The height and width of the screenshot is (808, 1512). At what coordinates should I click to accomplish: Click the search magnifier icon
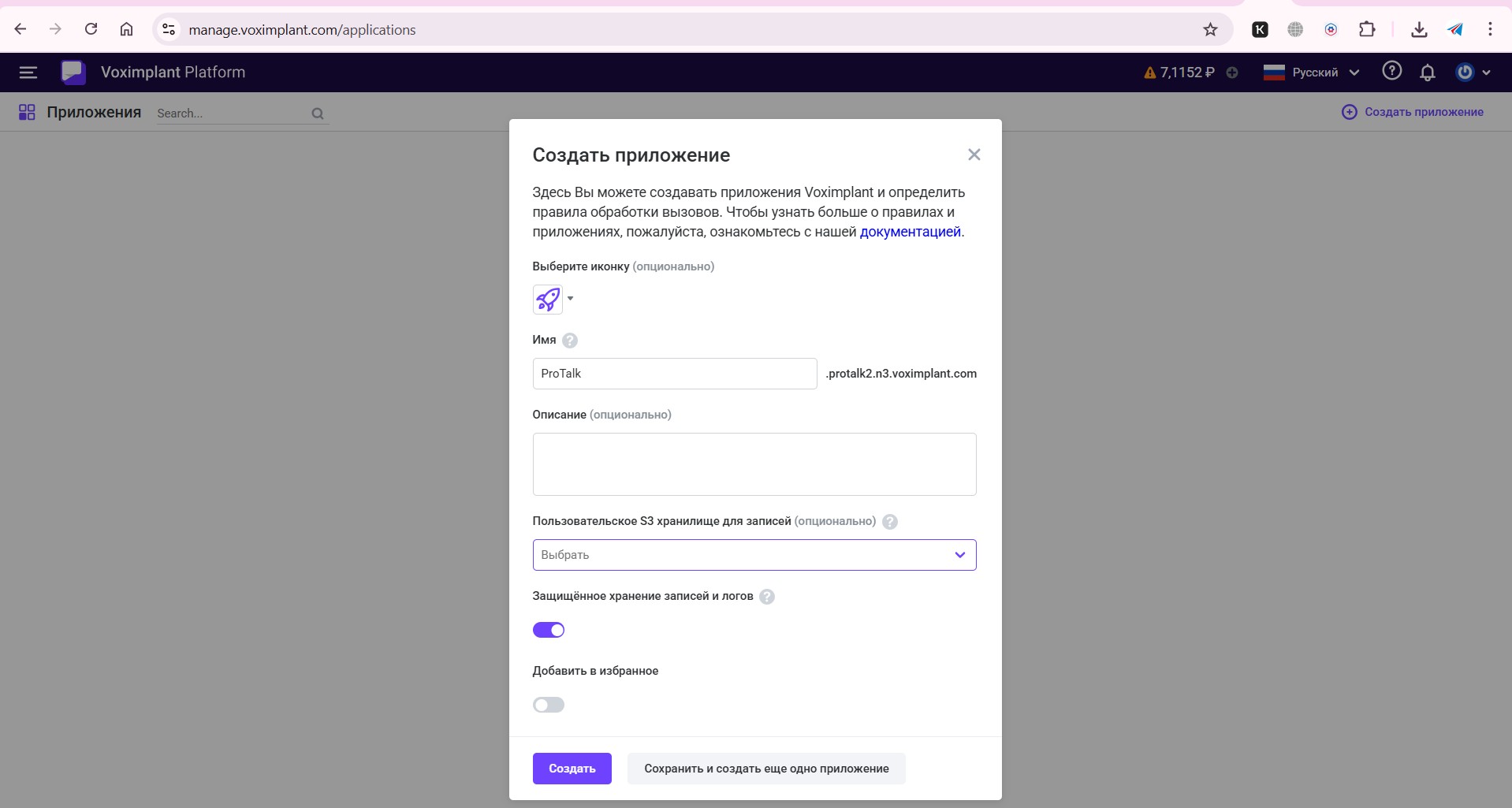coord(318,114)
